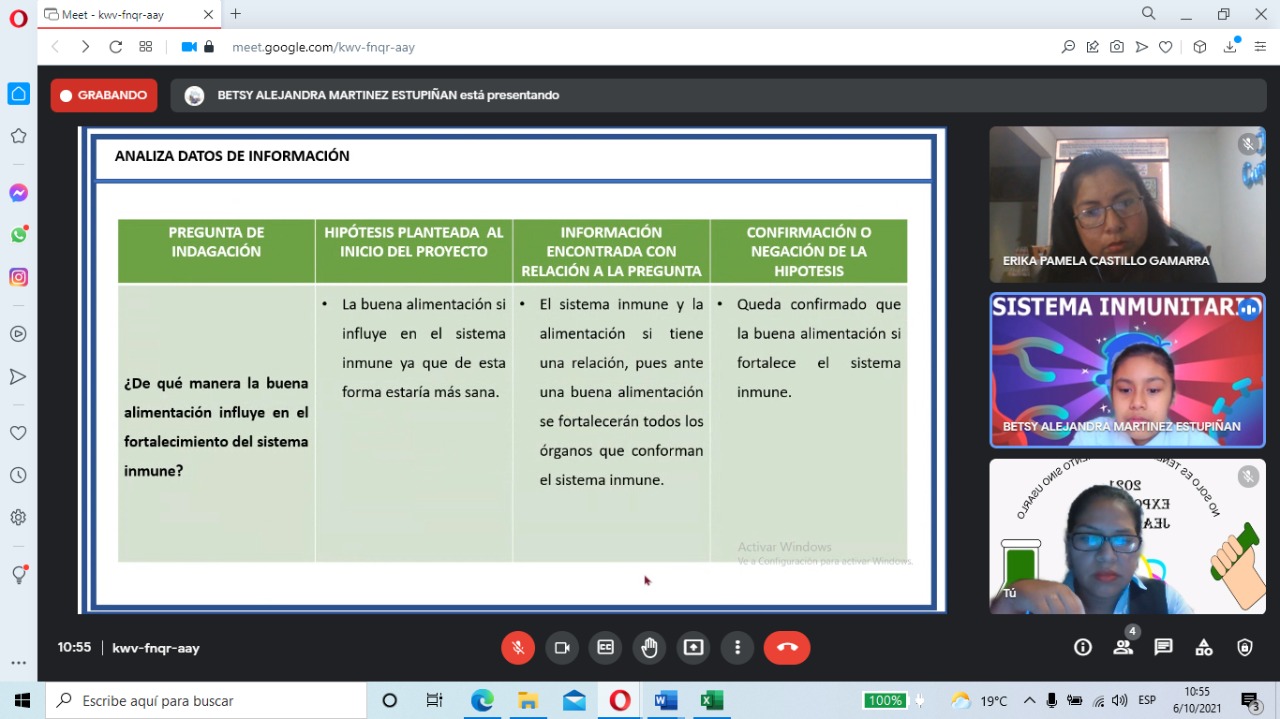The width and height of the screenshot is (1280, 719).
Task: Open Messenger in the Opera sidebar
Action: coord(18,193)
